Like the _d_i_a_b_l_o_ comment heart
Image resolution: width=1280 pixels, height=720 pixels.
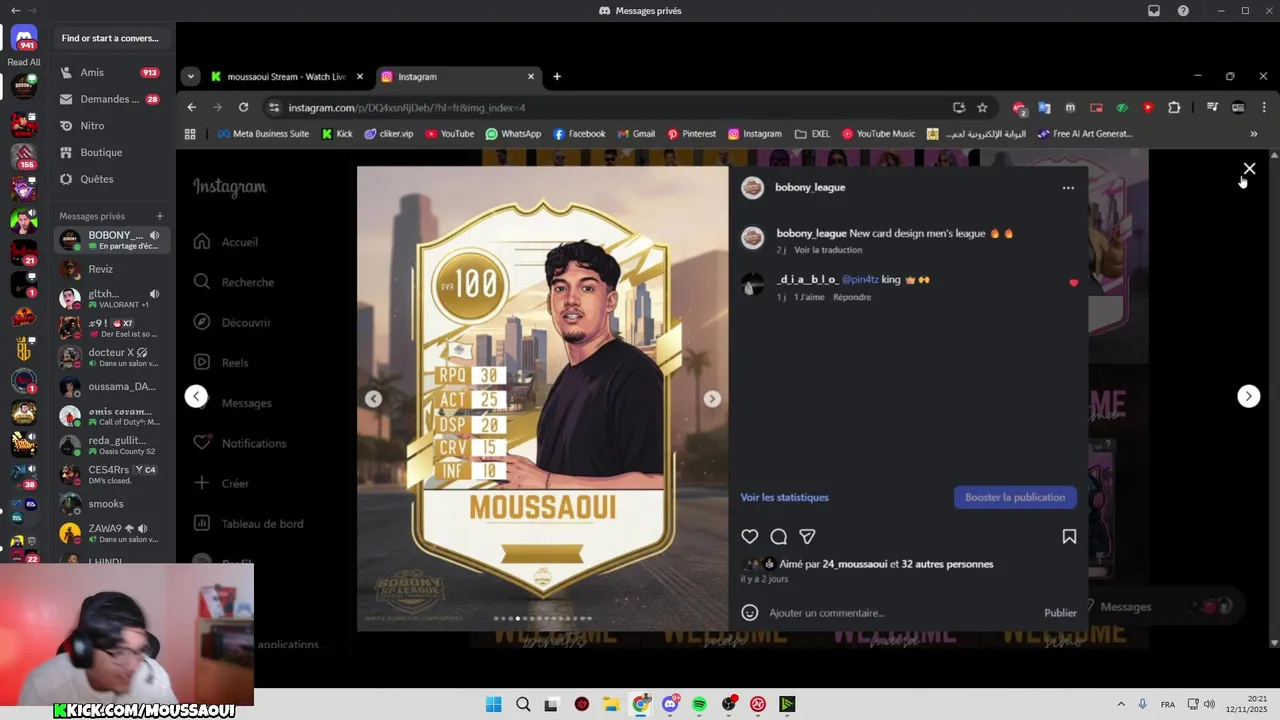tap(1074, 283)
